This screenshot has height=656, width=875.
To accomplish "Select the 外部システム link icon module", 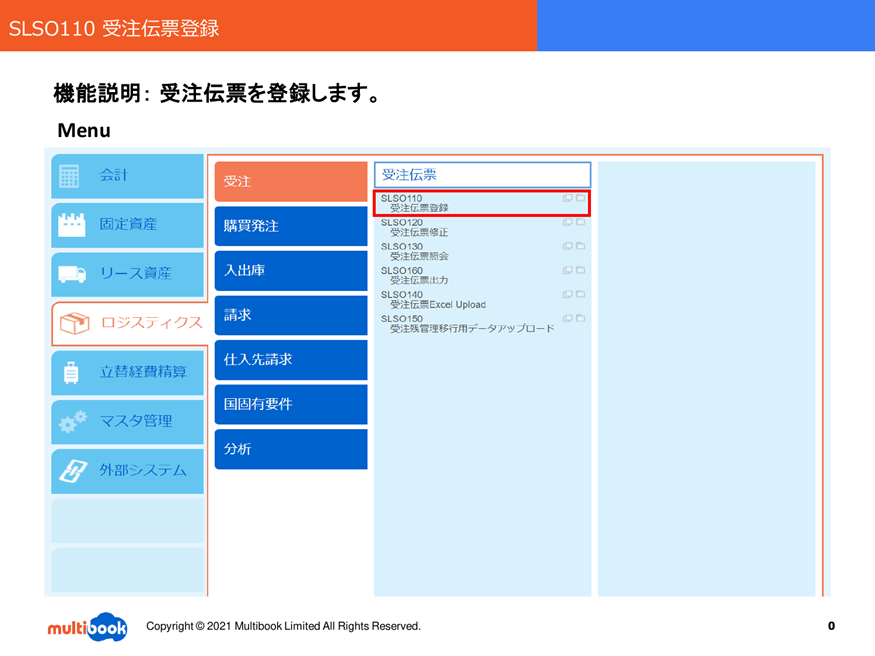I will coord(127,471).
